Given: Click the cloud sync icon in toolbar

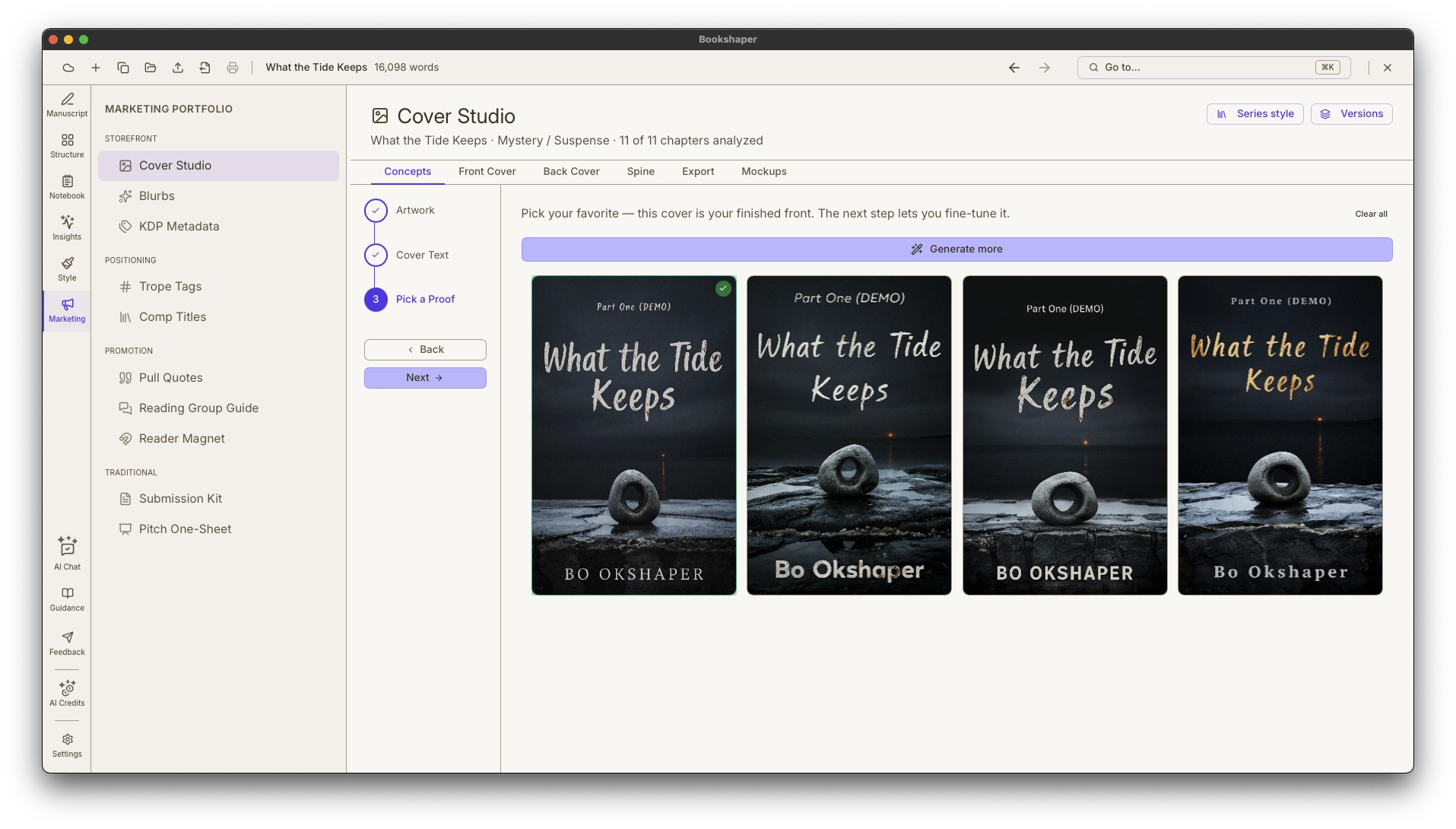Looking at the screenshot, I should click(x=68, y=68).
